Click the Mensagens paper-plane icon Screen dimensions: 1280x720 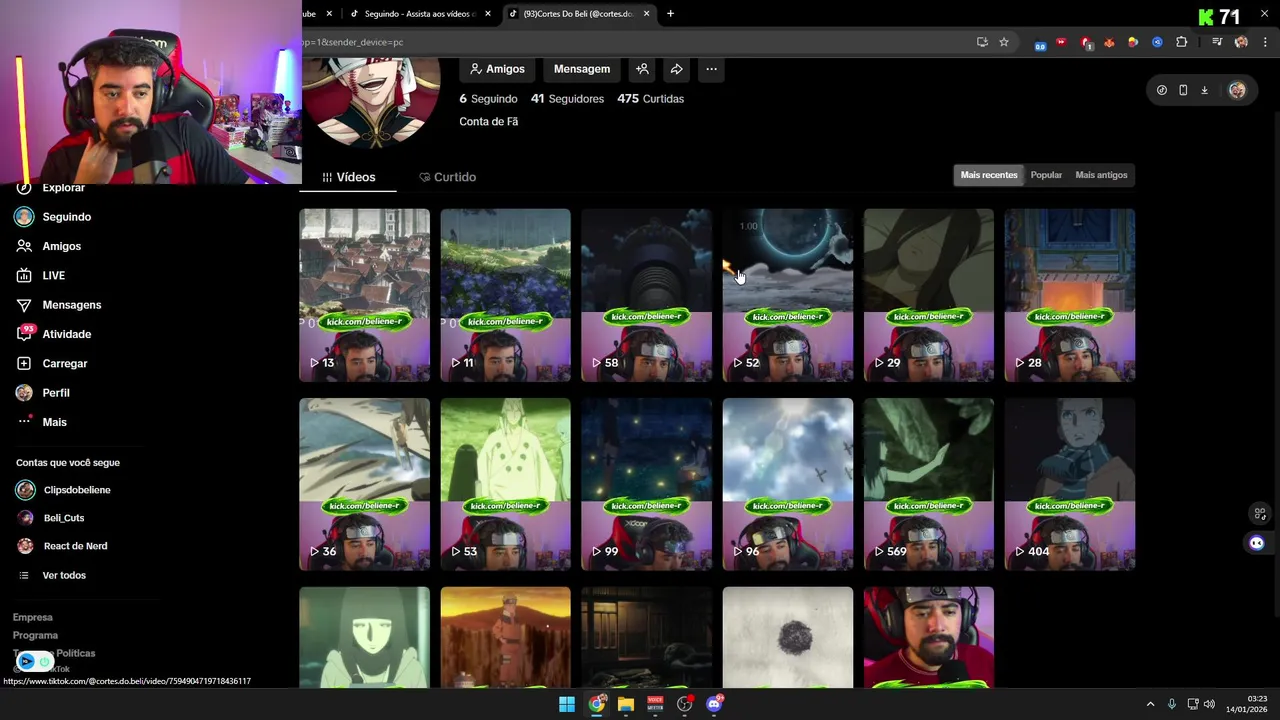(24, 305)
